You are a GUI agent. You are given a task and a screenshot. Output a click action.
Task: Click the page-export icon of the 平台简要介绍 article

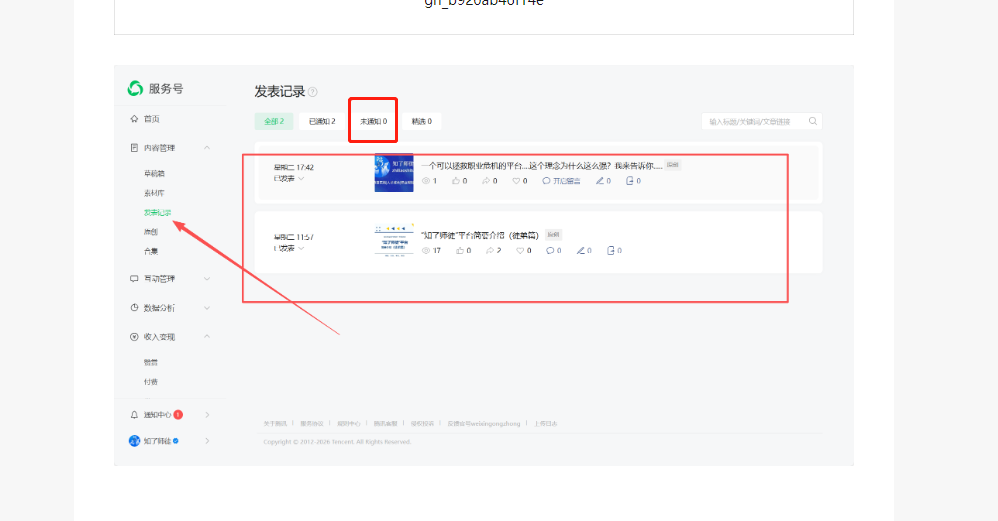(x=610, y=251)
